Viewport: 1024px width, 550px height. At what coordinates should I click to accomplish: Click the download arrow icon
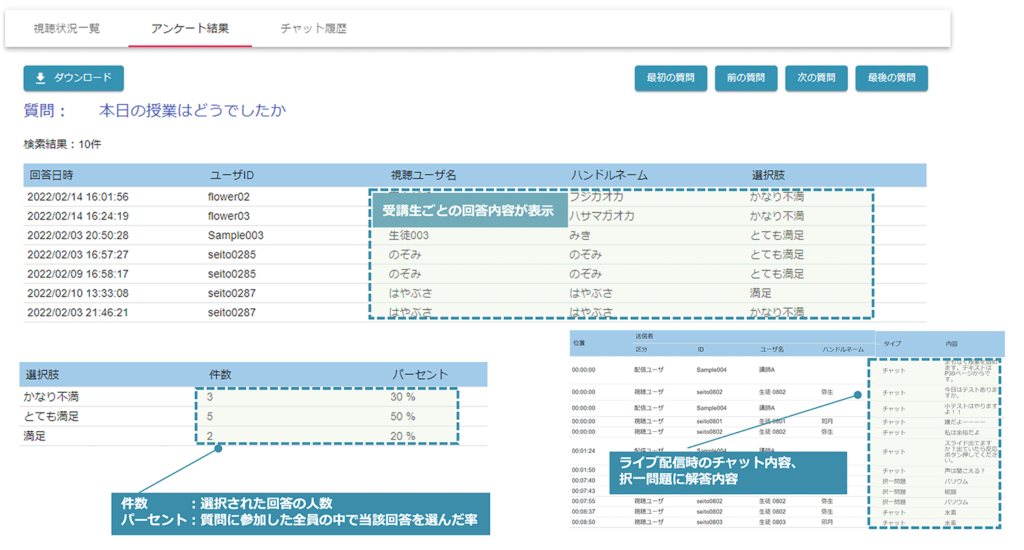click(40, 78)
